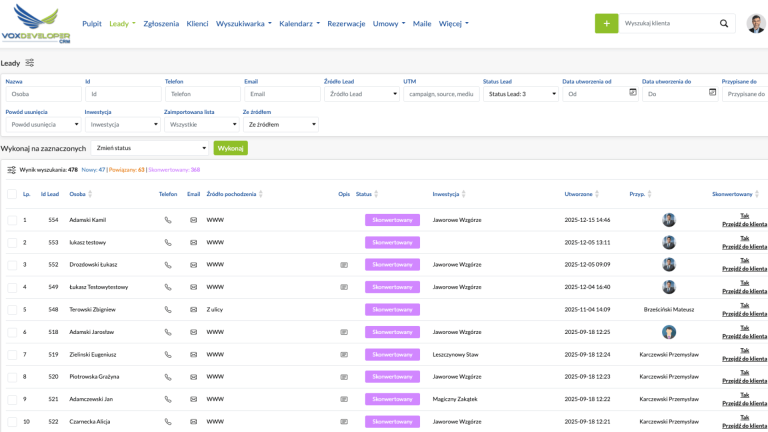Select all leads with header checkbox
The height and width of the screenshot is (432, 768).
[x=11, y=194]
